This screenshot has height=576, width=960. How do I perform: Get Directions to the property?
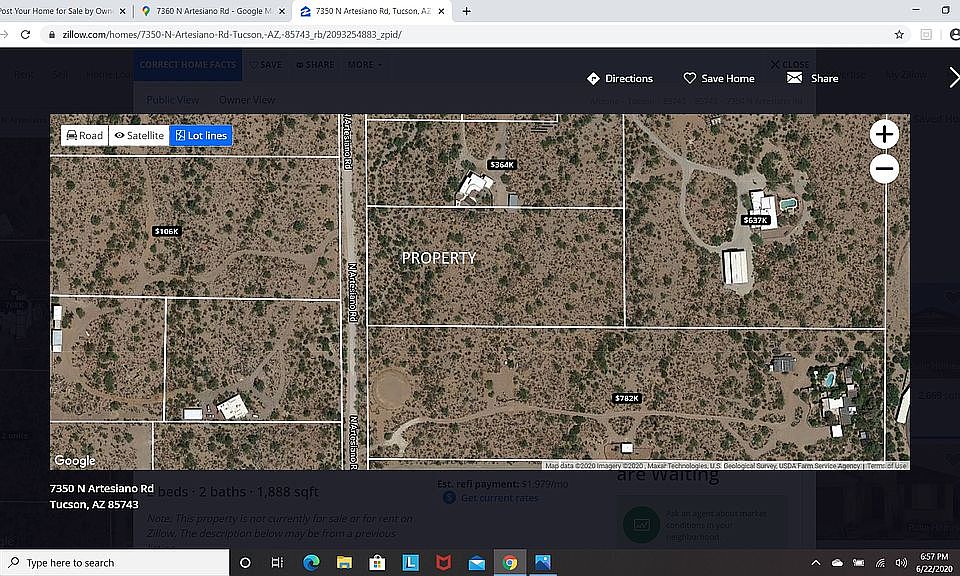pos(619,78)
